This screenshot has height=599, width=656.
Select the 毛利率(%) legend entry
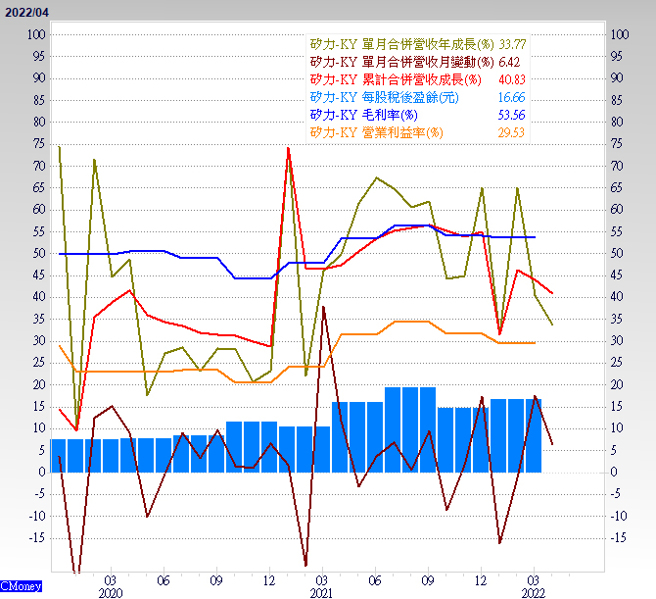(360, 115)
